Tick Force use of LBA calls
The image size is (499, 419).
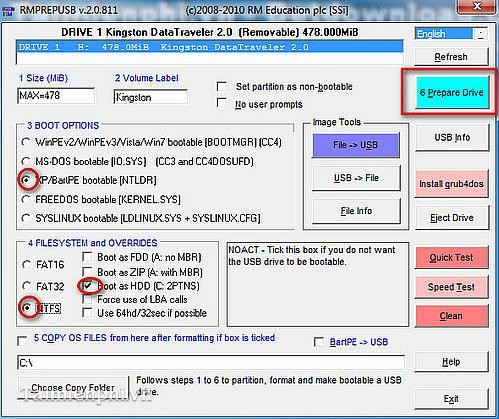tap(87, 299)
